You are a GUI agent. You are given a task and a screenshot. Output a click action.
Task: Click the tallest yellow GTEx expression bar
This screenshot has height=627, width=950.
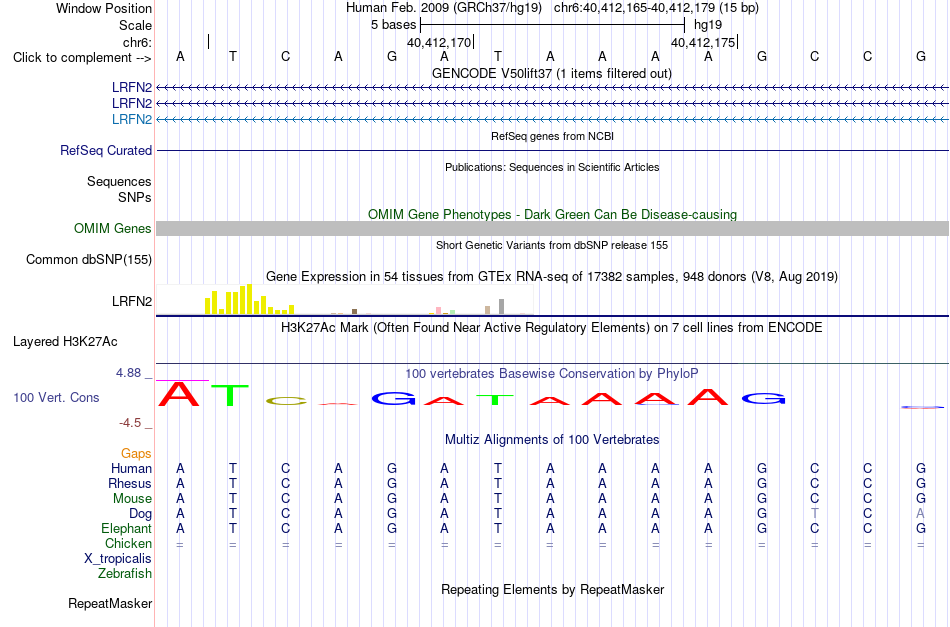pyautogui.click(x=249, y=299)
